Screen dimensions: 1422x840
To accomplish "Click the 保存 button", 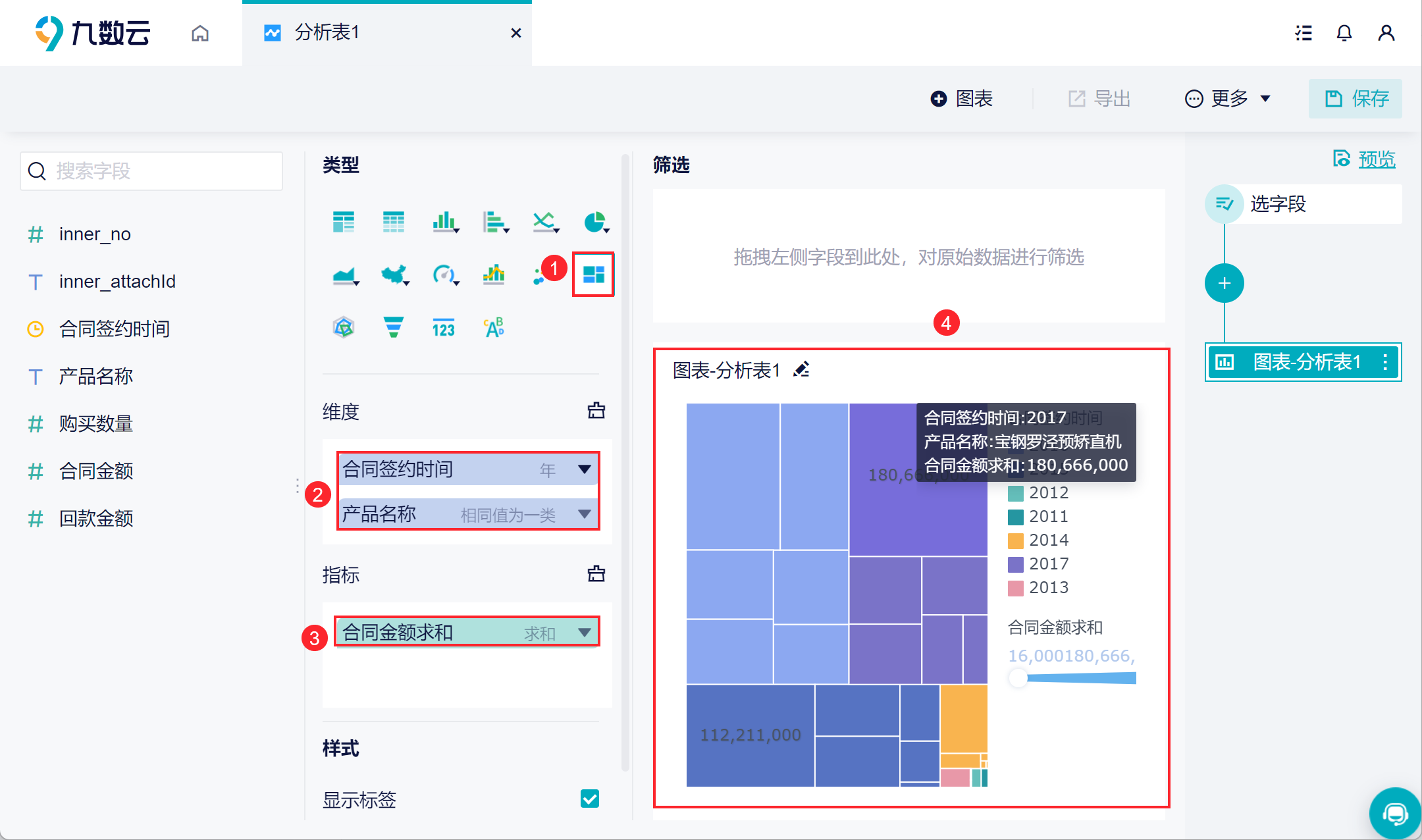I will pyautogui.click(x=1356, y=99).
